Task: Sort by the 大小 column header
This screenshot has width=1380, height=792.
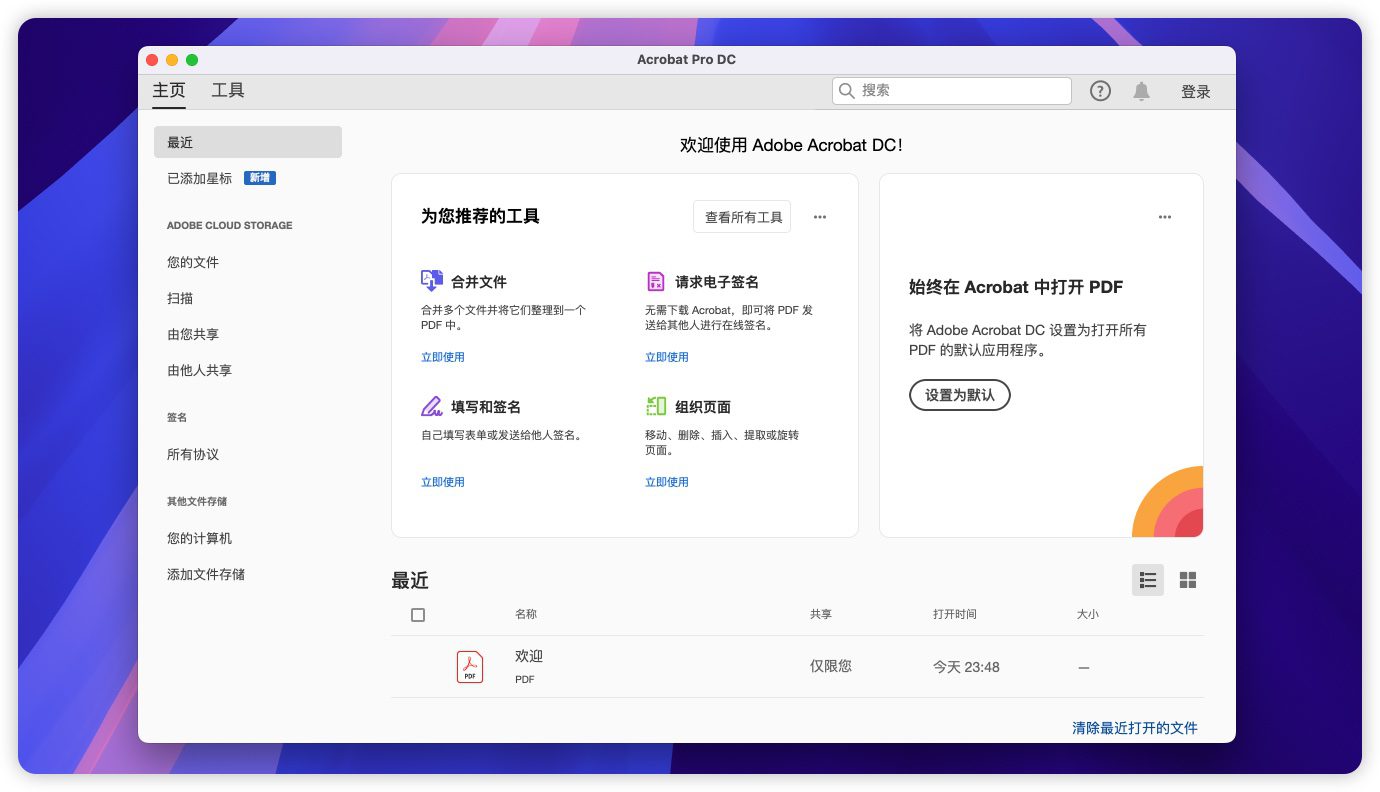Action: pyautogui.click(x=1088, y=614)
